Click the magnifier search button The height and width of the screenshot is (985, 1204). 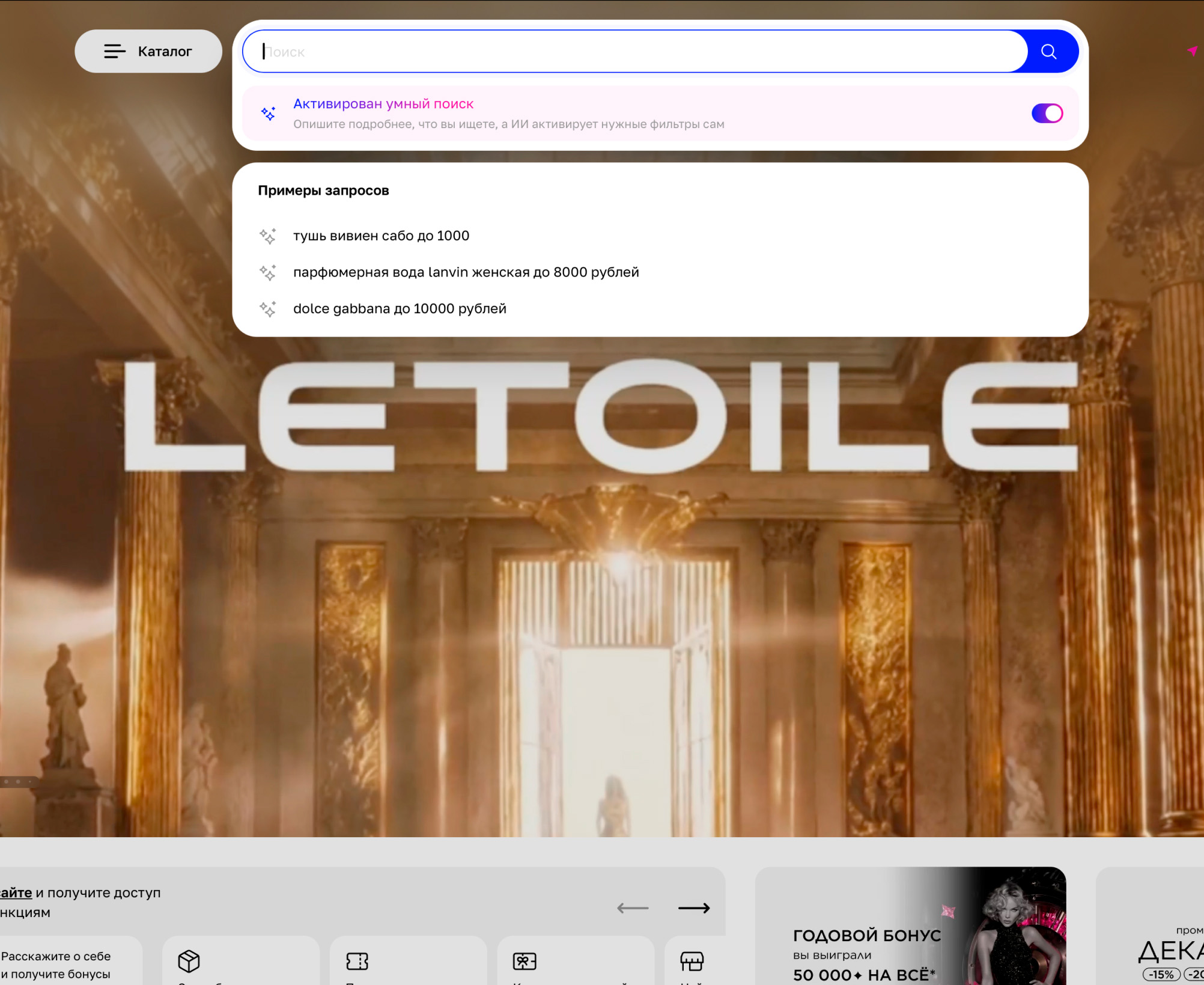tap(1049, 52)
